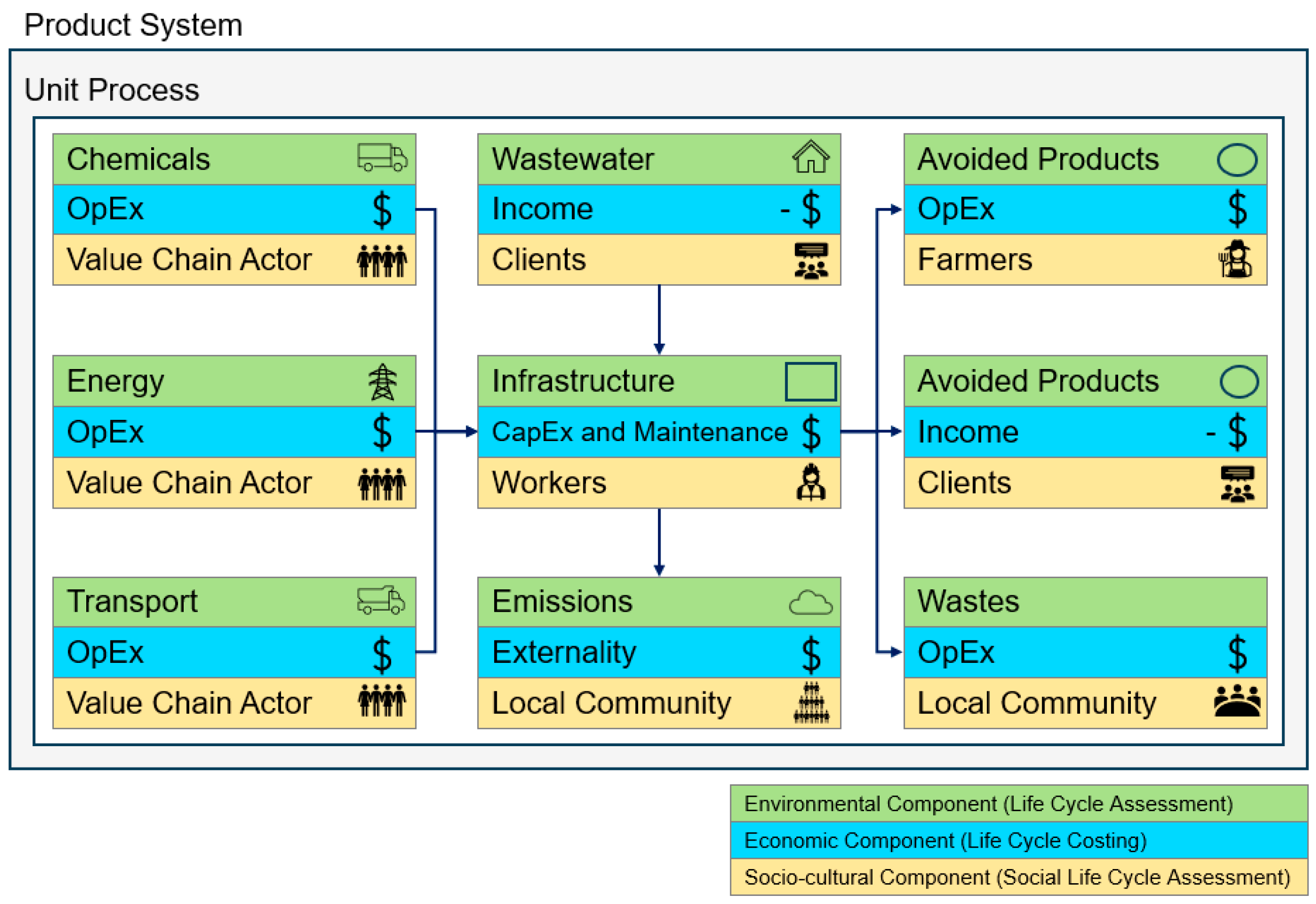Click the Wastes header label
Image resolution: width=1316 pixels, height=904 pixels.
pos(968,601)
